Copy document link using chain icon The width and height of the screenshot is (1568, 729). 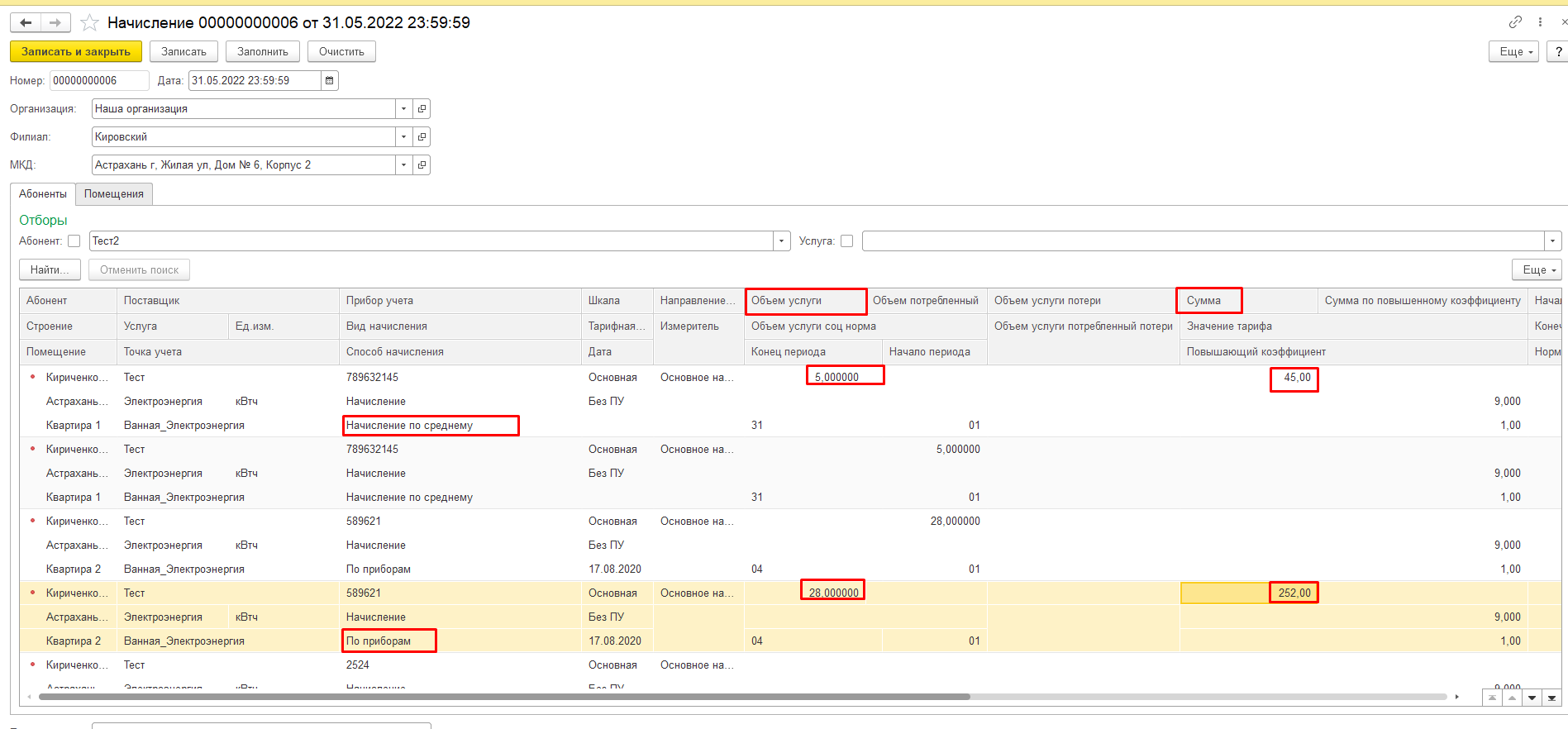click(1514, 22)
